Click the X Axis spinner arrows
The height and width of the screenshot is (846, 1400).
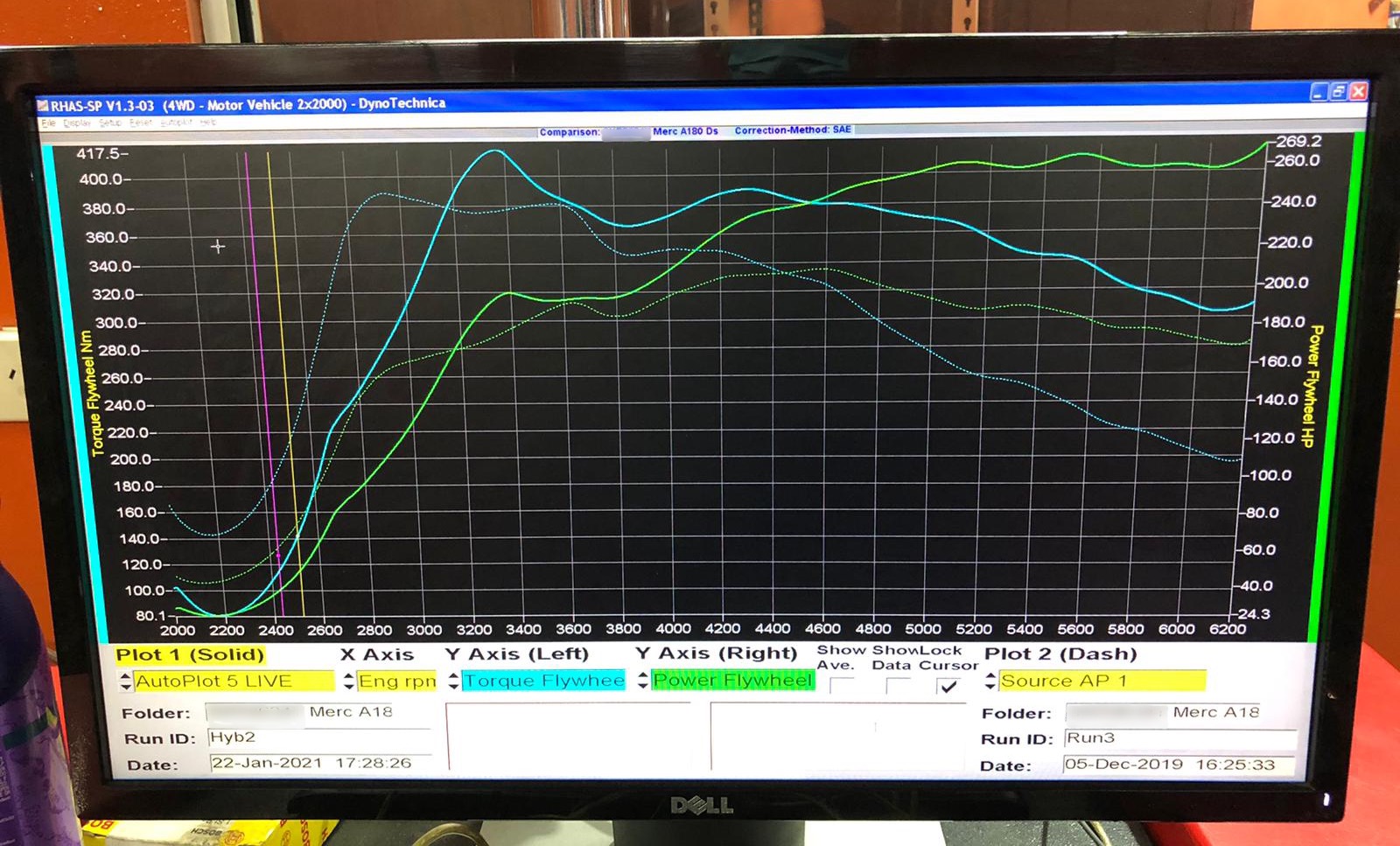point(349,682)
